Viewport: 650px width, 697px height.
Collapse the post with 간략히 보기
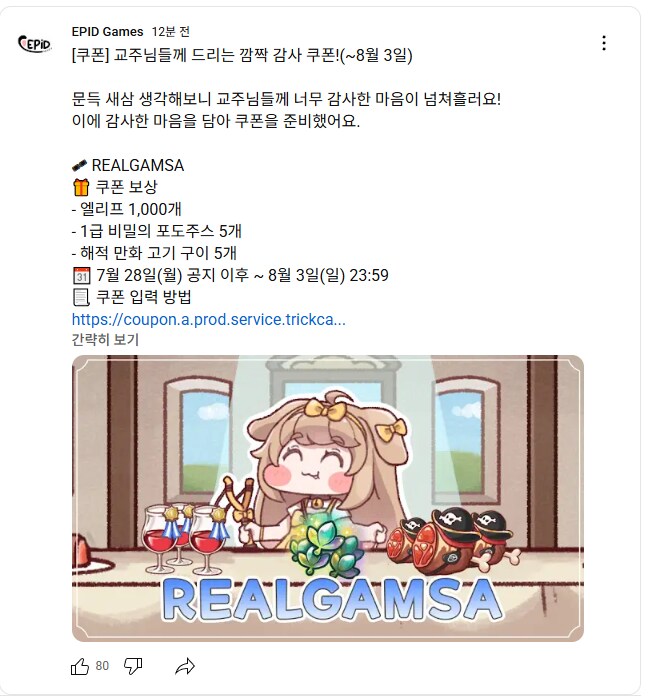coord(105,340)
